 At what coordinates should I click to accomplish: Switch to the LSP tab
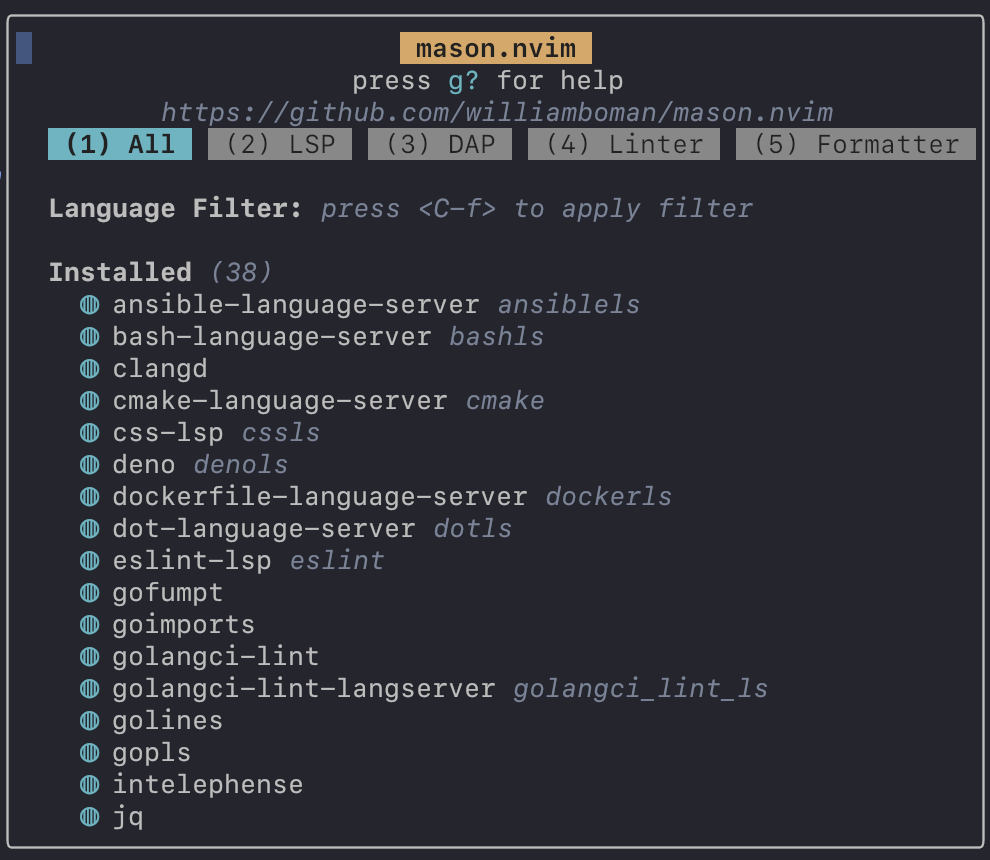(x=279, y=144)
